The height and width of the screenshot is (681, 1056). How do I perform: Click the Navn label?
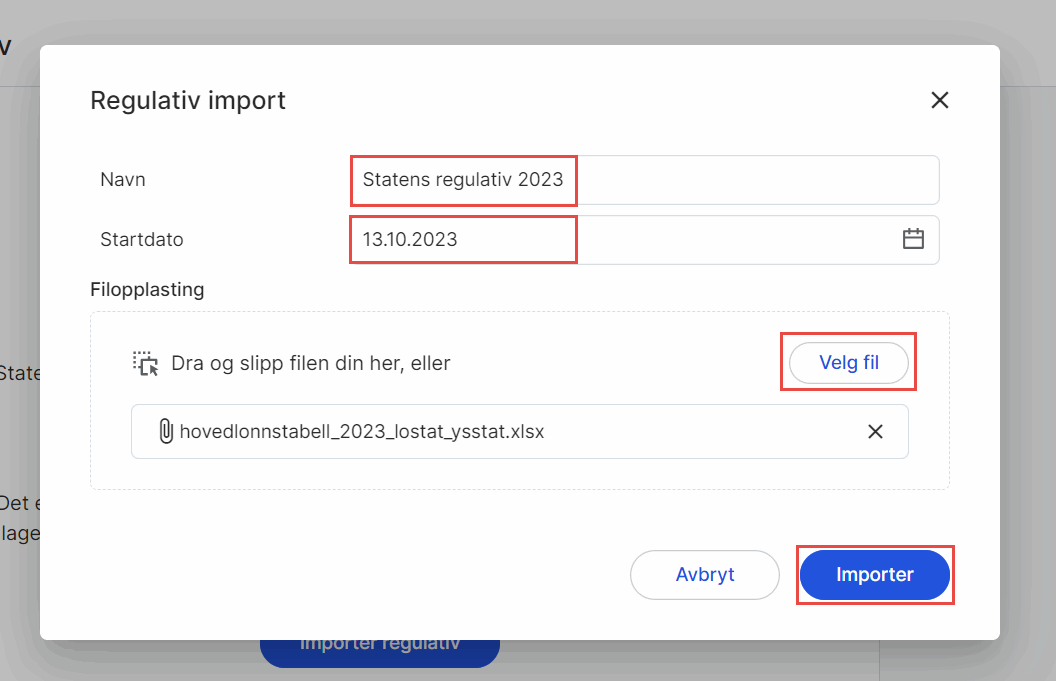tap(123, 180)
